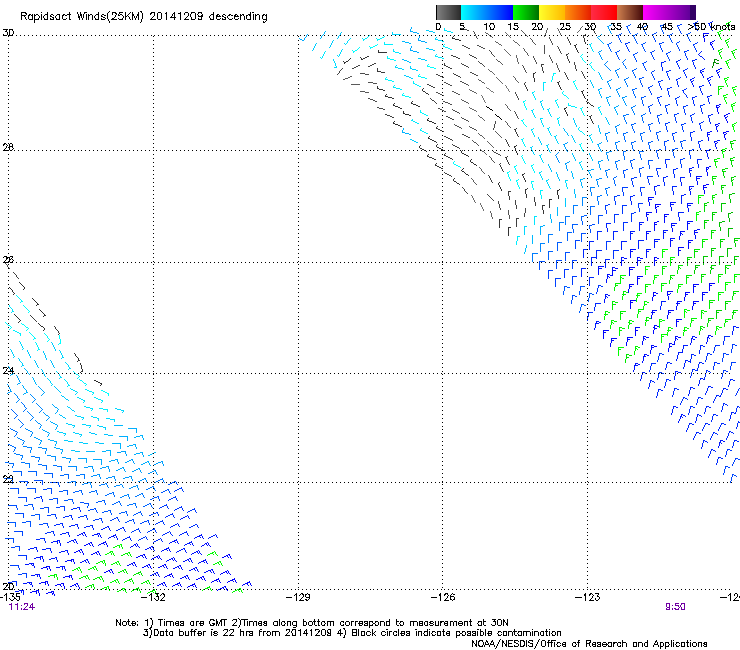Click the longitude label '-123' on the bottom axis

[x=587, y=597]
